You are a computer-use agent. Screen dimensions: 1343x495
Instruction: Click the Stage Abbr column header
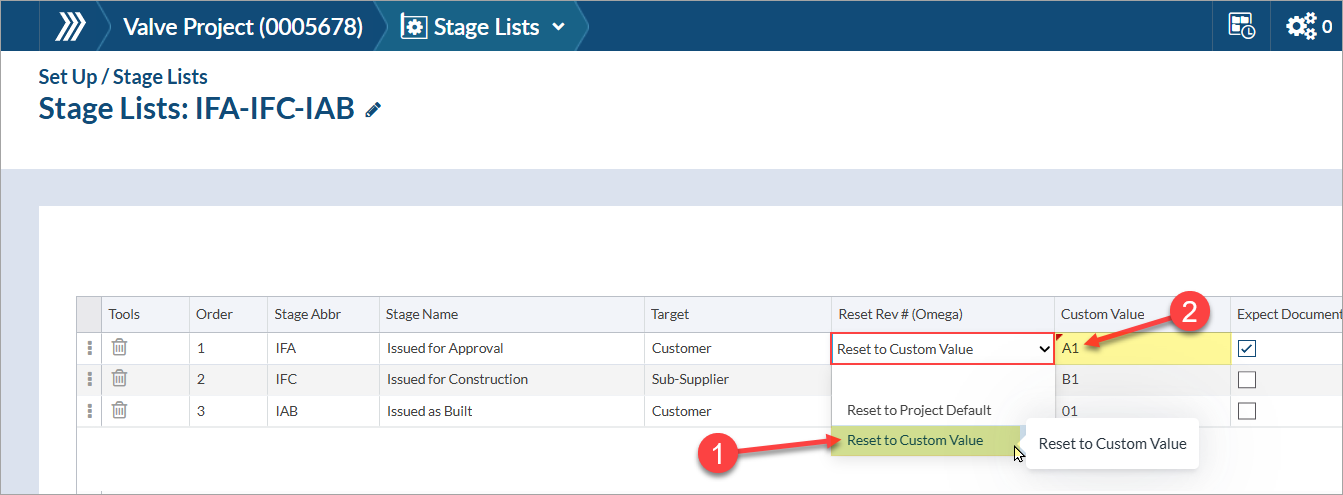point(308,314)
